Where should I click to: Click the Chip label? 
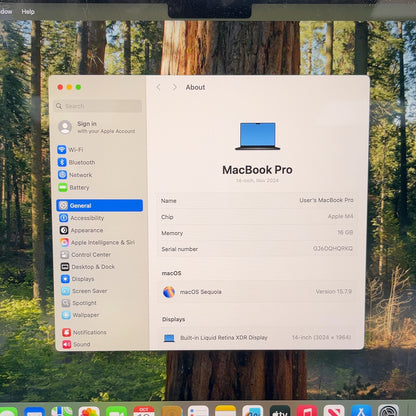(167, 217)
